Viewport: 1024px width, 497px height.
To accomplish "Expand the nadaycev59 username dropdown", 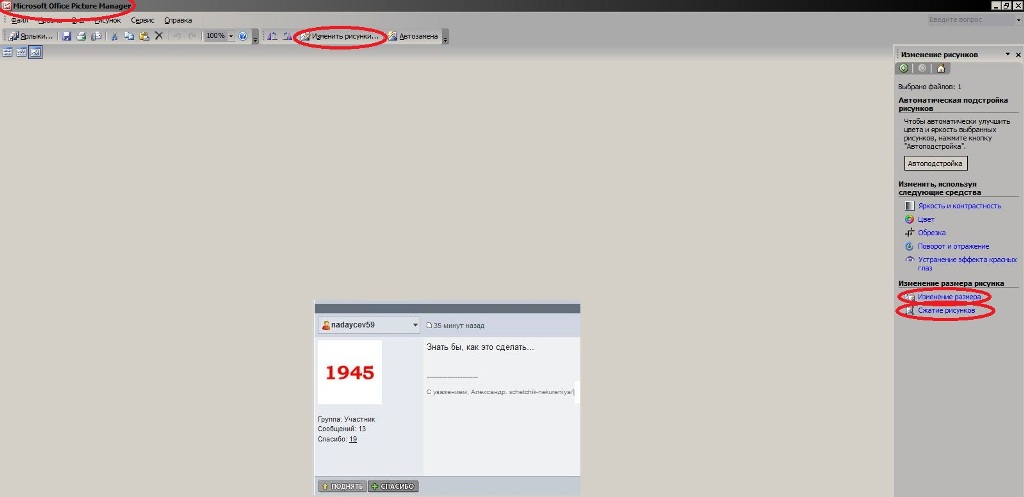I will click(414, 325).
